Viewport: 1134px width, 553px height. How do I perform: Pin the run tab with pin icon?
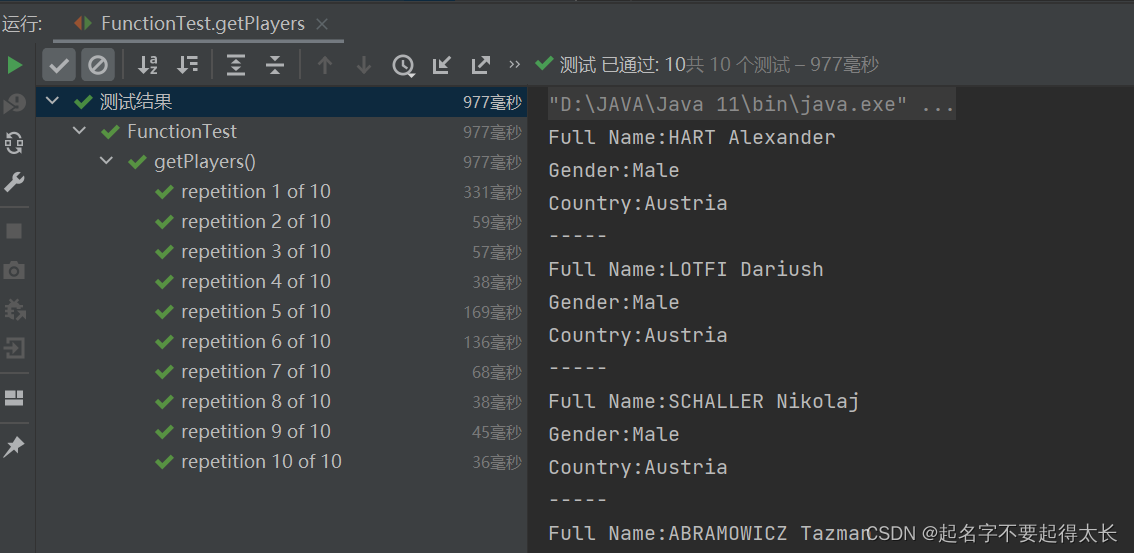tap(14, 447)
